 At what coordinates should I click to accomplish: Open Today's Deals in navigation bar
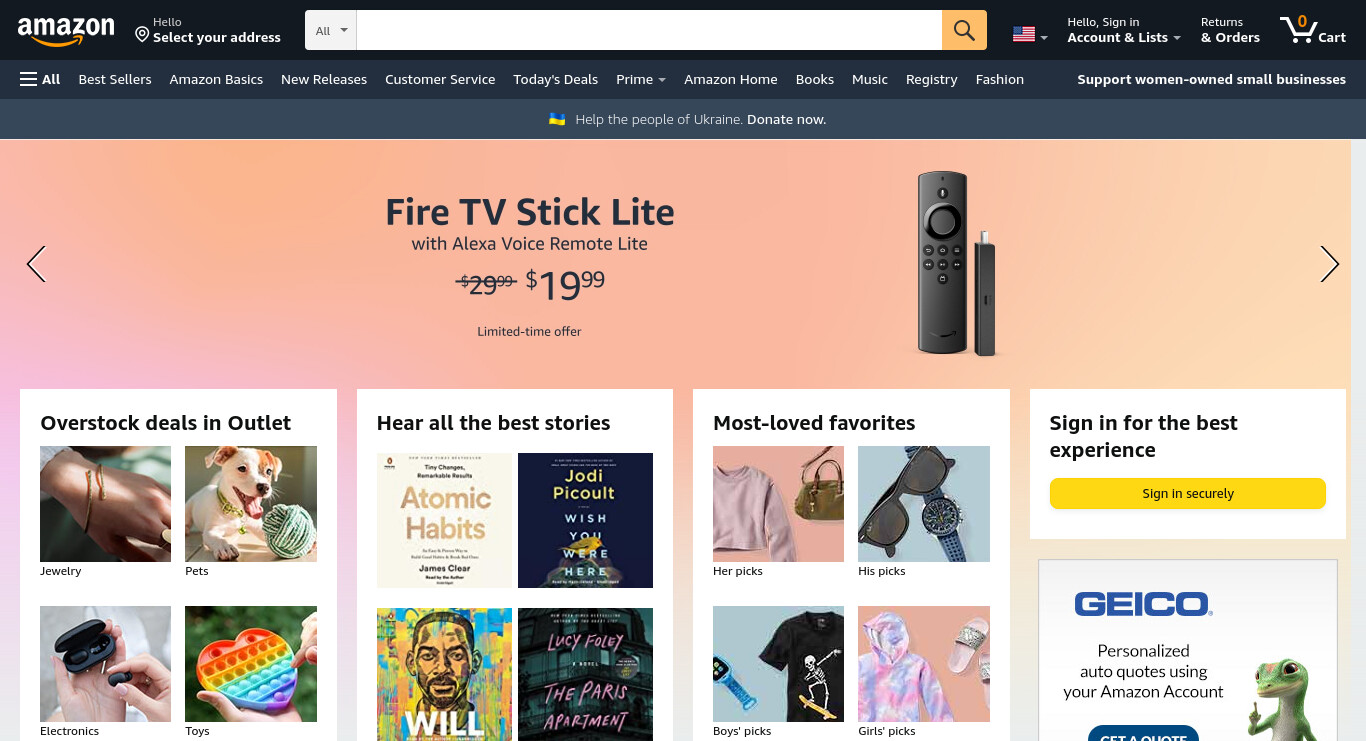[x=555, y=79]
